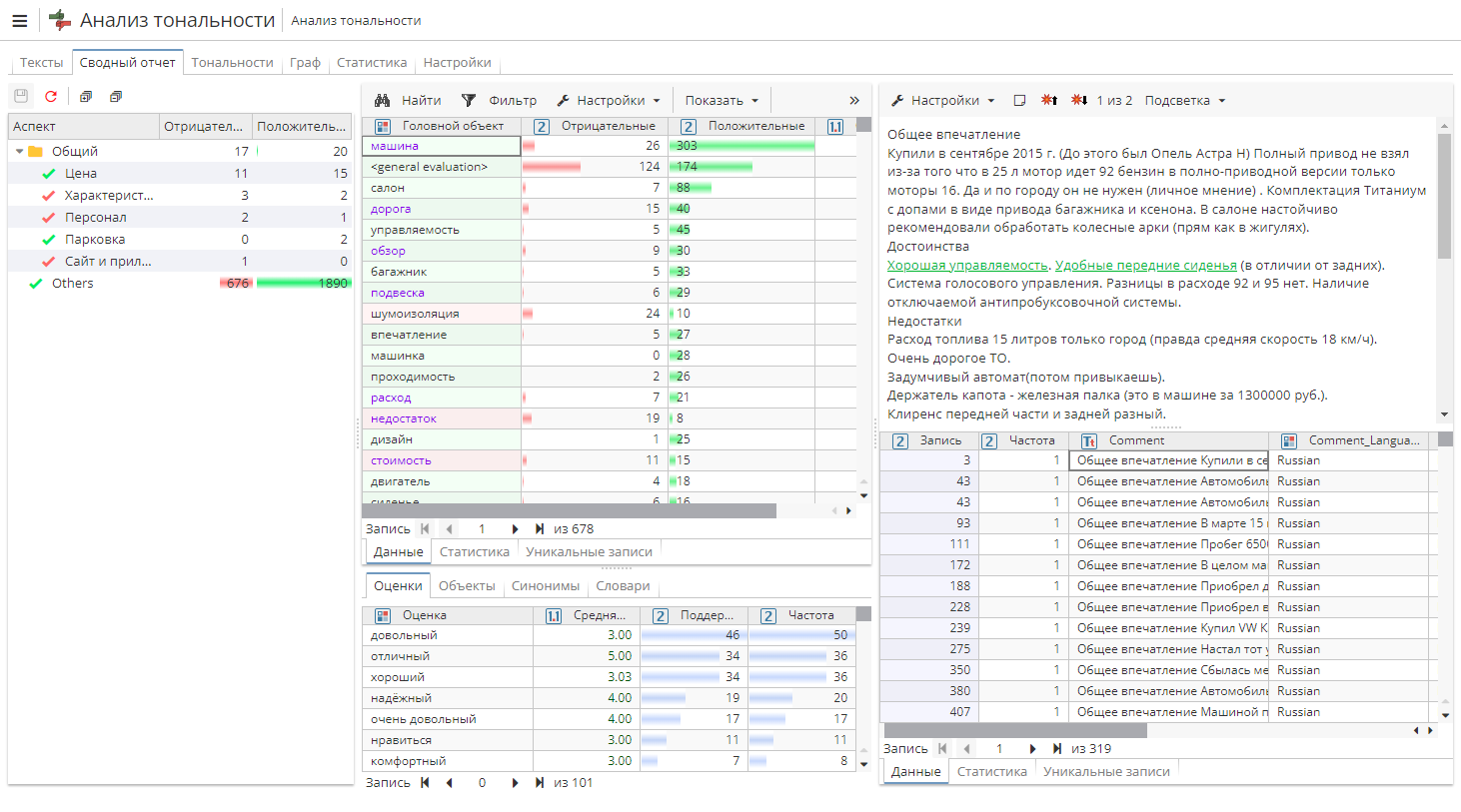The image size is (1461, 812).
Task: Open Настройки dropdown in objects toolbar
Action: 609,100
